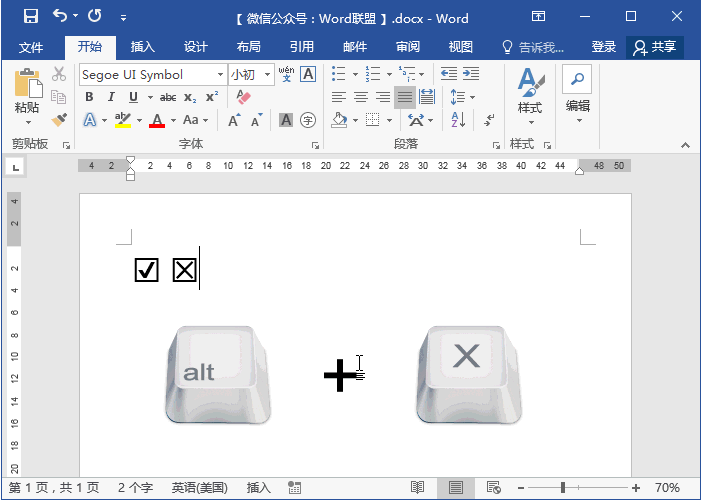Switch to the 审阅 tab
Viewport: 702px width, 501px height.
pos(407,47)
